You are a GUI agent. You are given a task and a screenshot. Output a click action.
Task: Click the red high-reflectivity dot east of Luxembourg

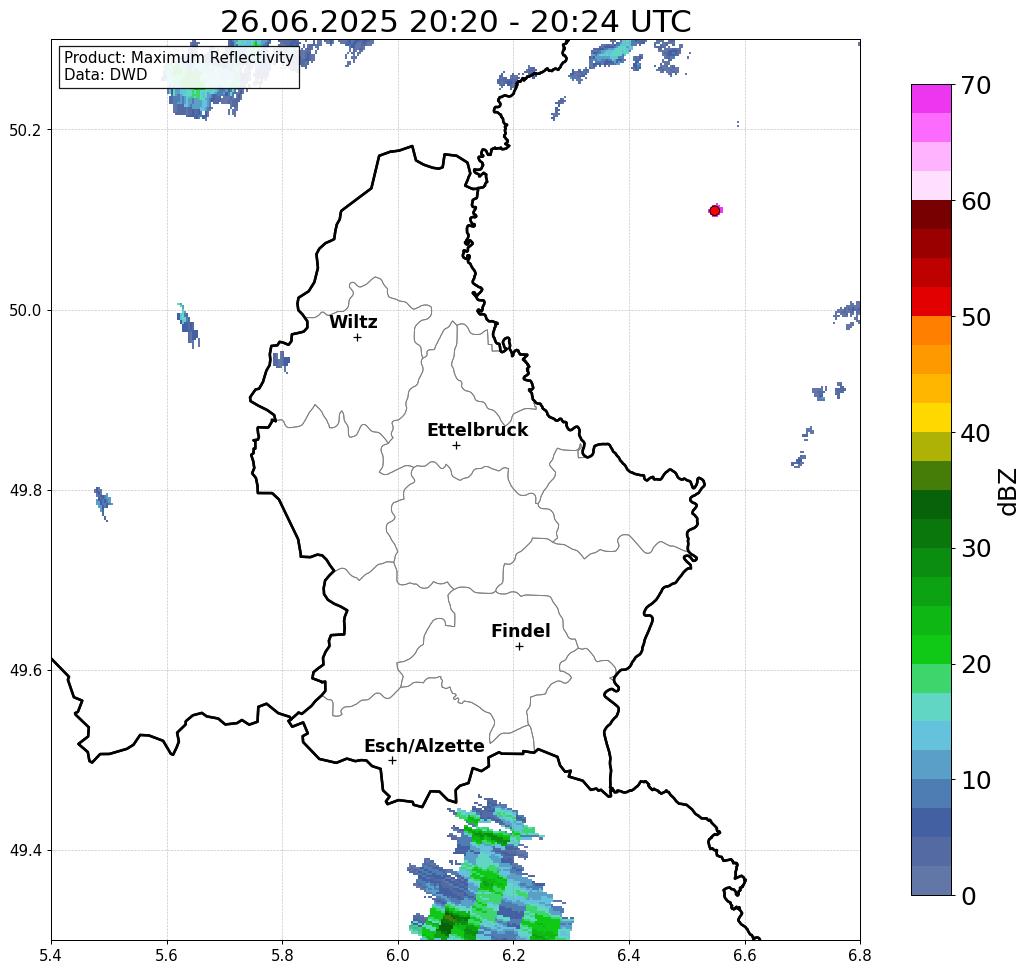(x=715, y=211)
